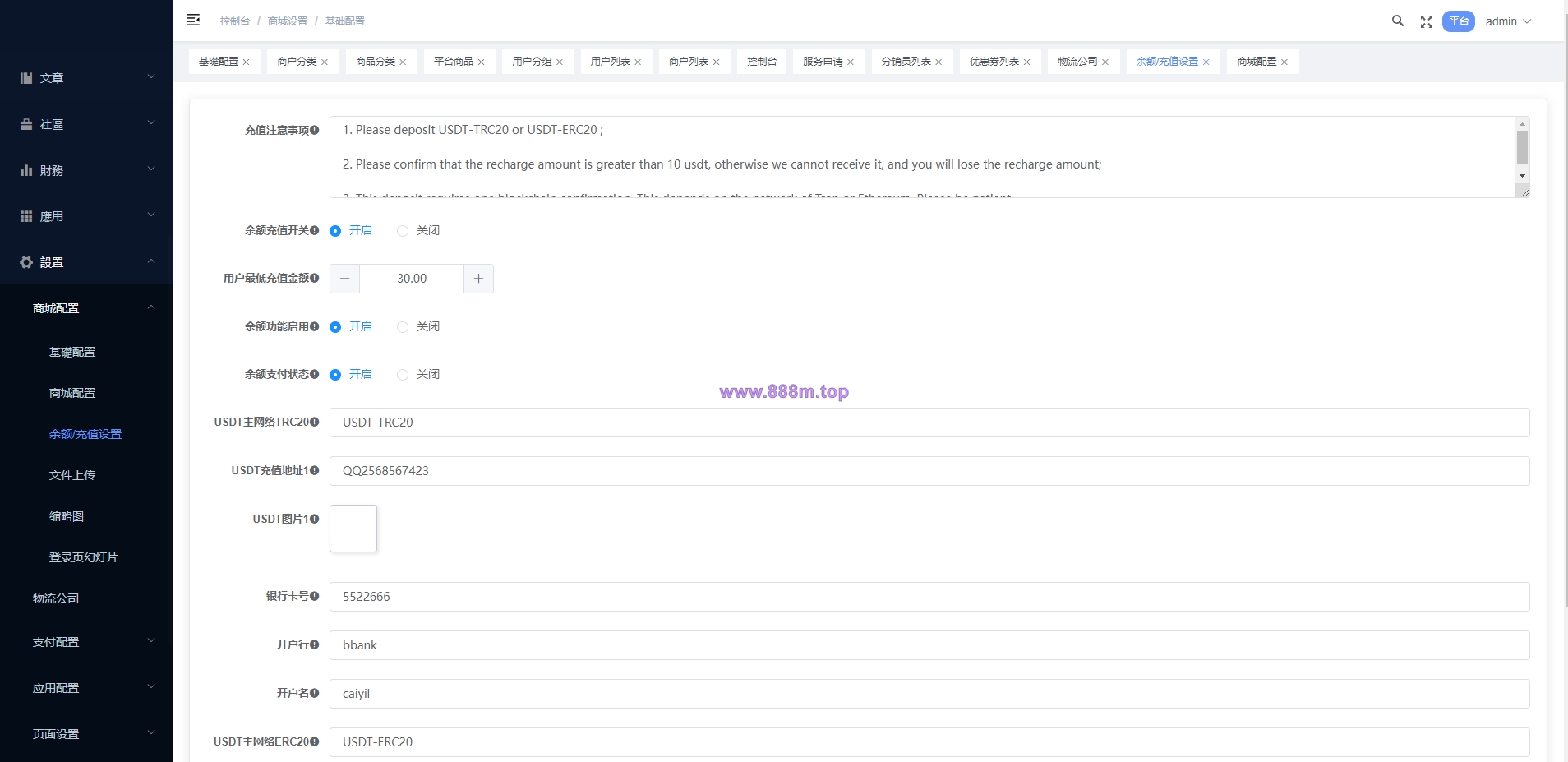The height and width of the screenshot is (762, 1568).
Task: Close the 商户分类 tab
Action: click(325, 62)
